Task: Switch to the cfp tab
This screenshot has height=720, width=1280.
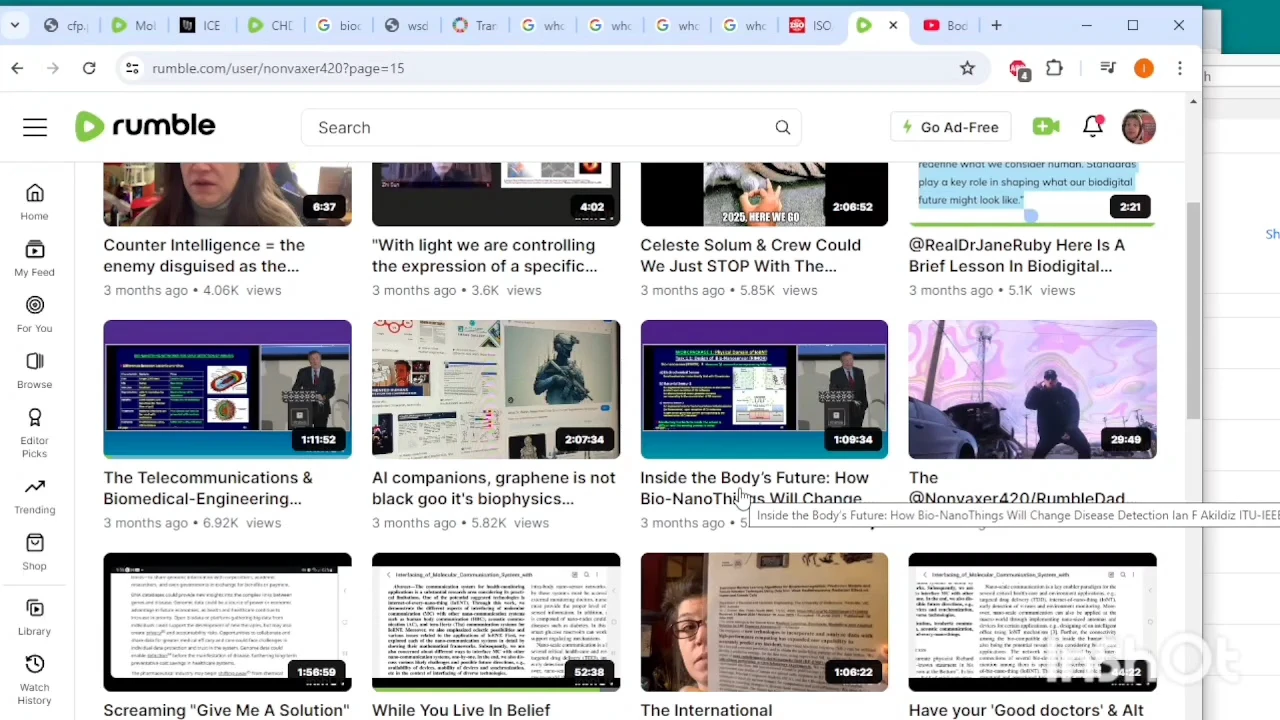Action: (x=65, y=25)
